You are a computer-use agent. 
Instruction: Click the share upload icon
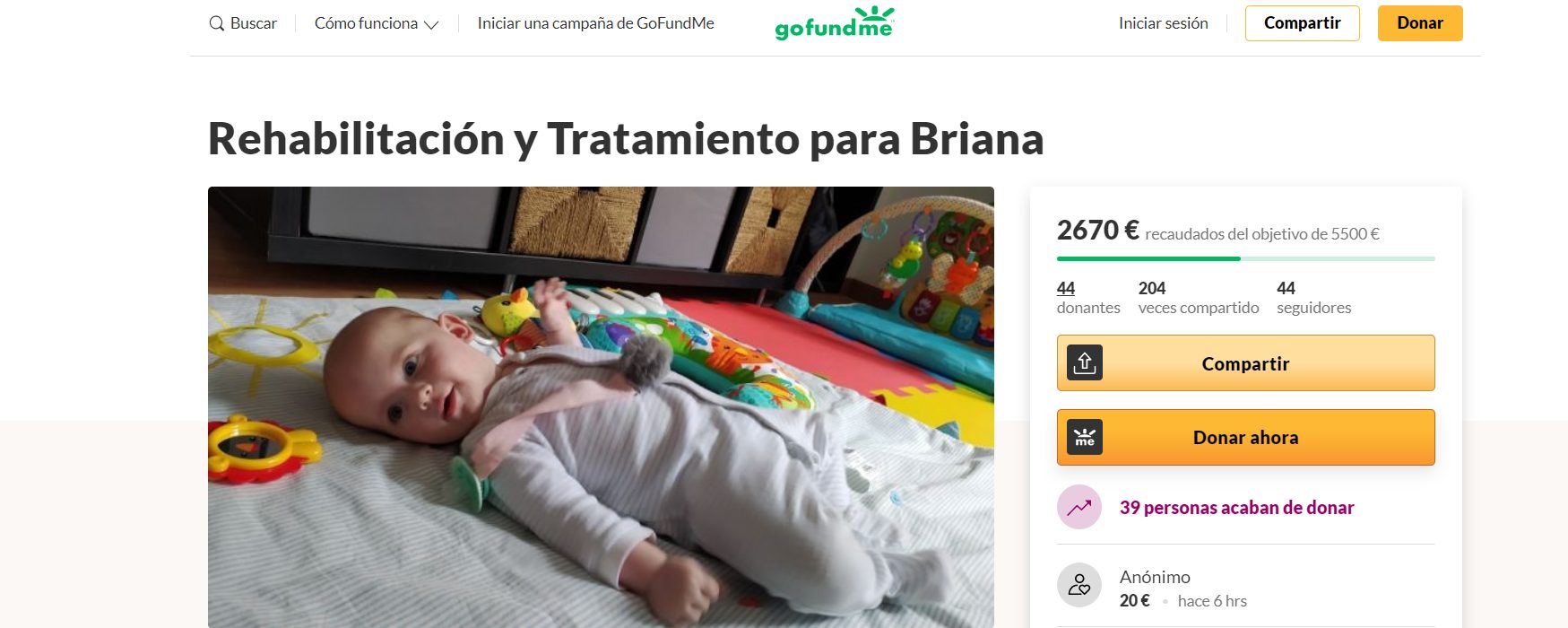pos(1085,363)
